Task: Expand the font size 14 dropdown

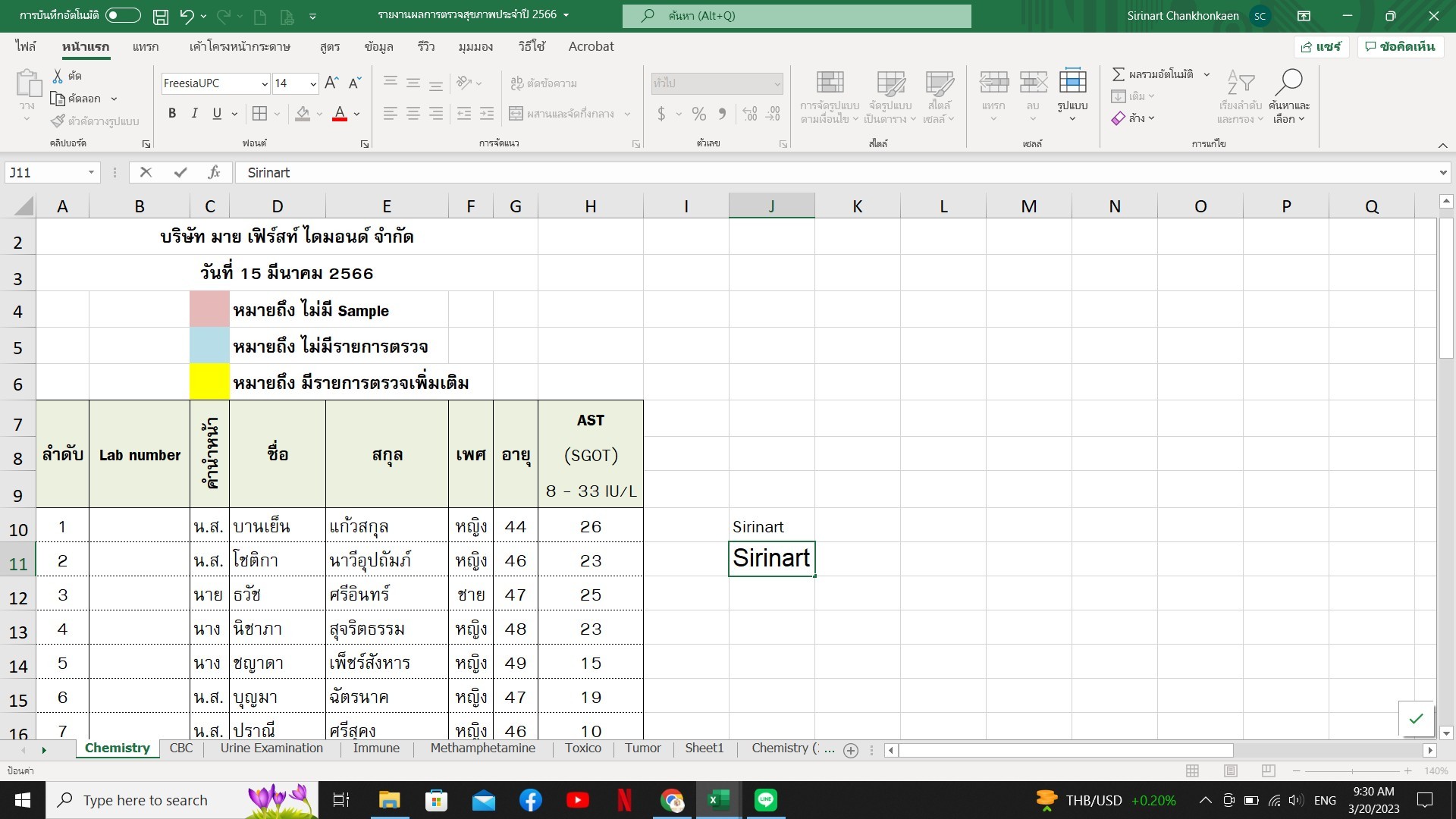Action: [313, 83]
